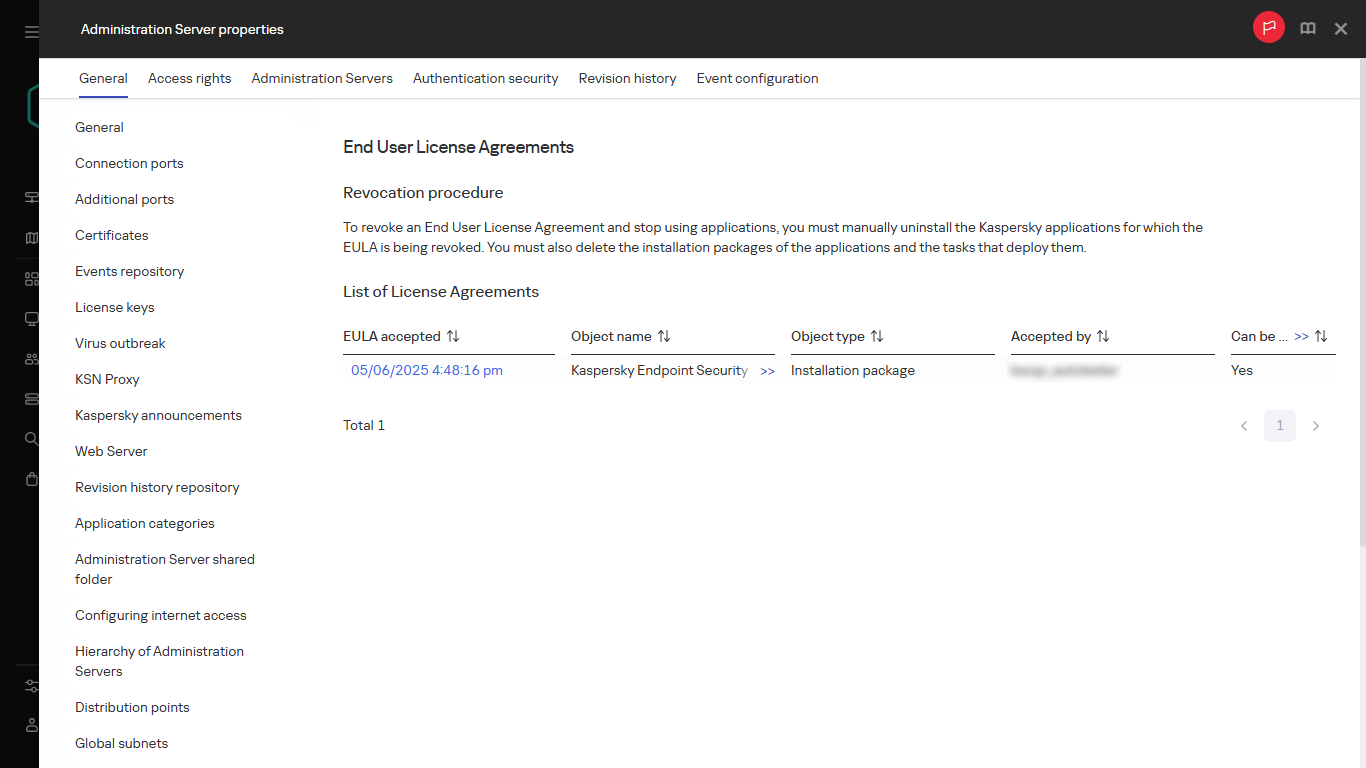Open the Event configuration tab
Viewport: 1366px width, 768px height.
(757, 78)
